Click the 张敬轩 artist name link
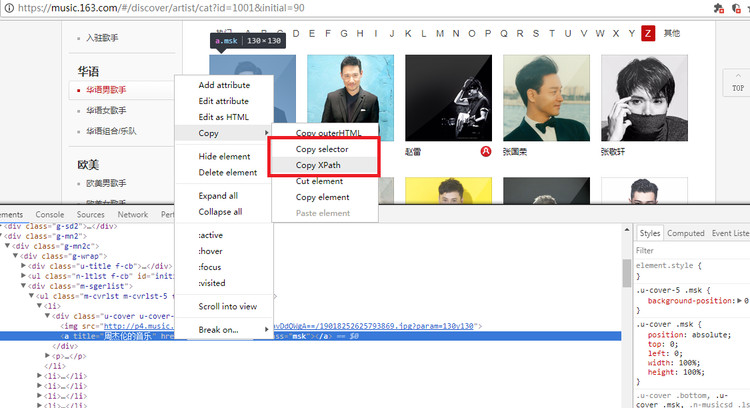The width and height of the screenshot is (750, 408). (613, 152)
